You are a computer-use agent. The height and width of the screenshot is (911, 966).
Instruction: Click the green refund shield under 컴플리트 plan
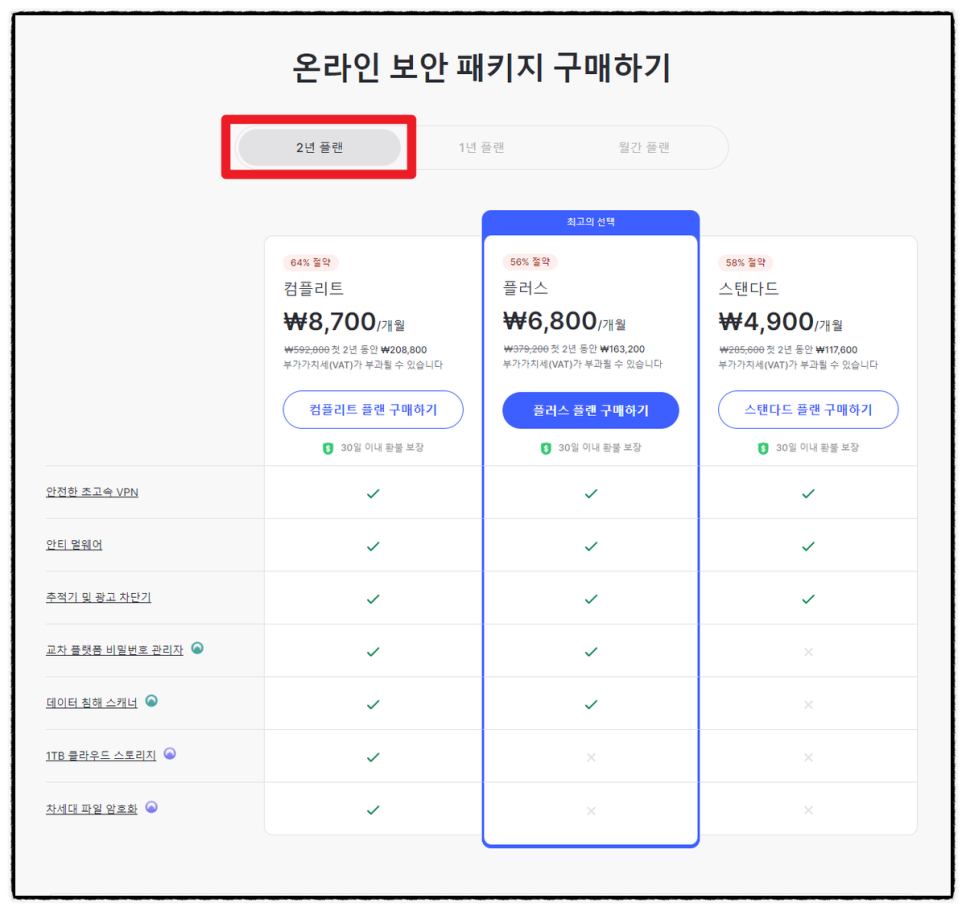[x=328, y=448]
